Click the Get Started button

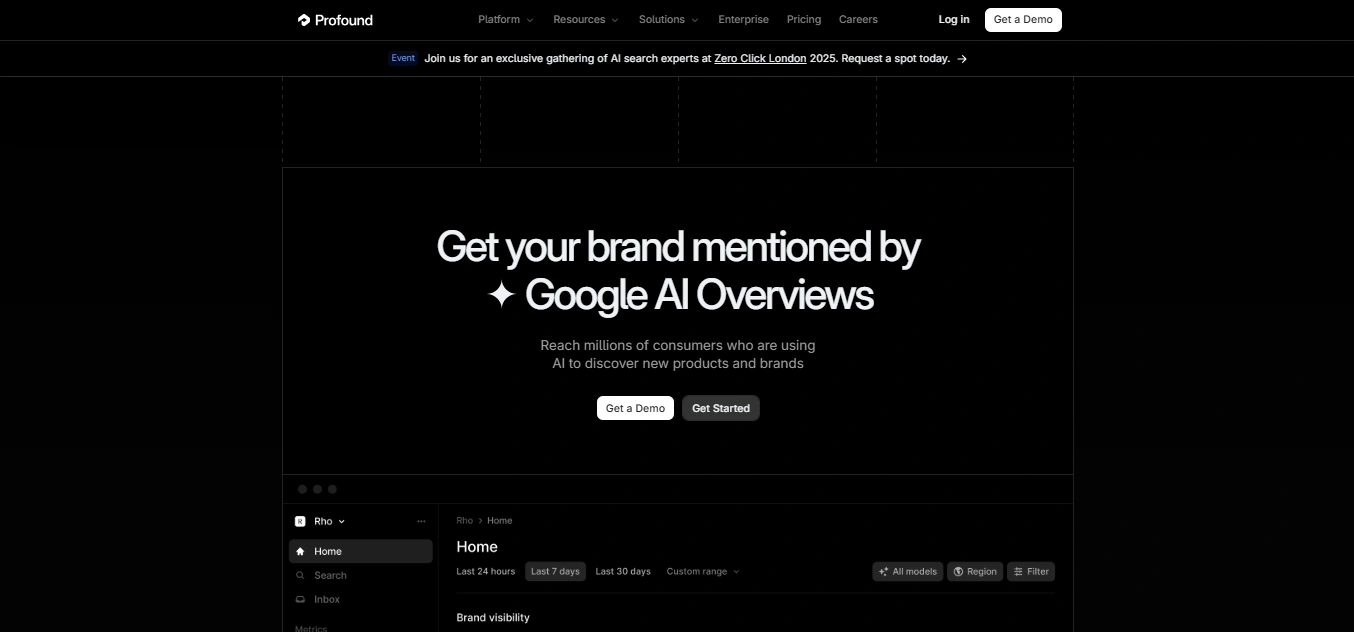click(x=721, y=408)
